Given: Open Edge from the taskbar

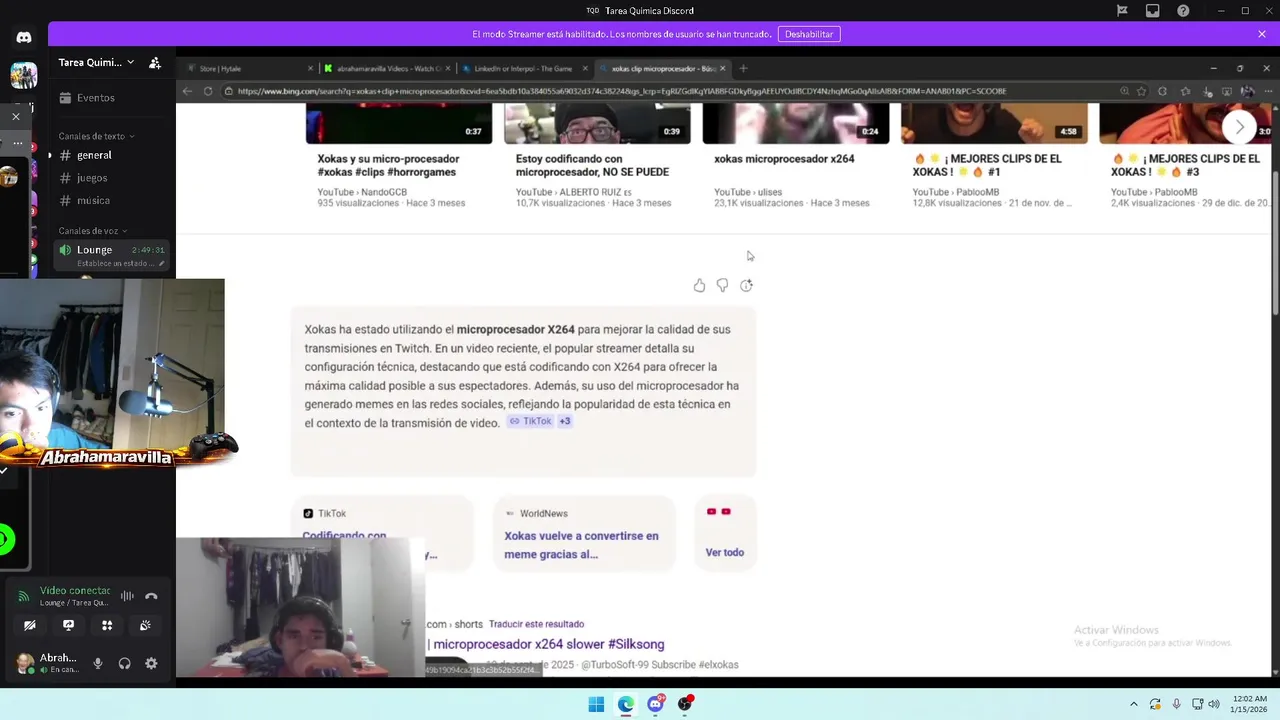Looking at the screenshot, I should point(626,704).
